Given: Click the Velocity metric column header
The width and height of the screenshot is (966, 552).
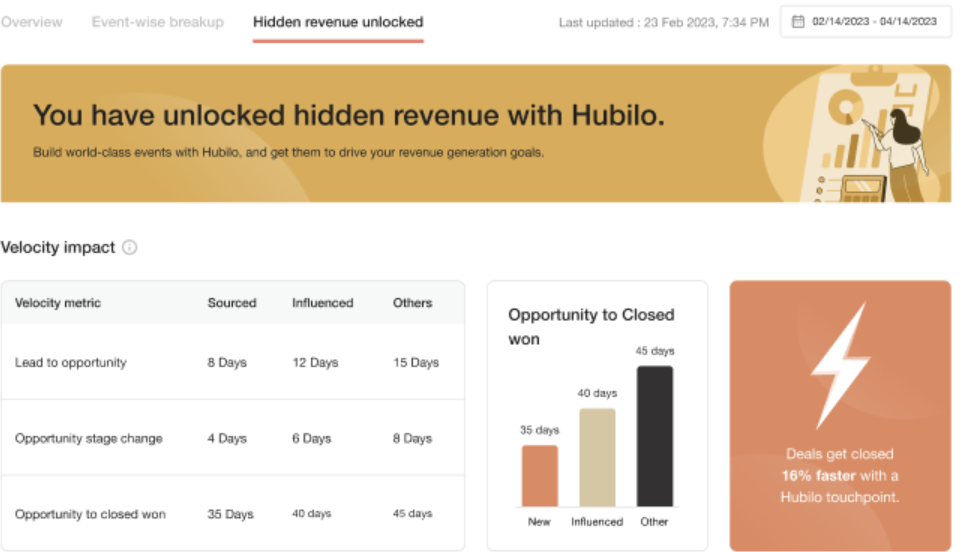Looking at the screenshot, I should (x=58, y=303).
